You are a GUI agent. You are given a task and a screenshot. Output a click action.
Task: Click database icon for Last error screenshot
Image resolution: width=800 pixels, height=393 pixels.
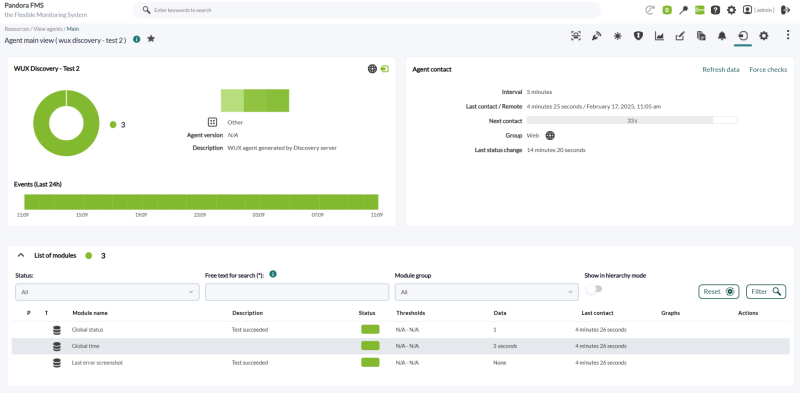[57, 362]
